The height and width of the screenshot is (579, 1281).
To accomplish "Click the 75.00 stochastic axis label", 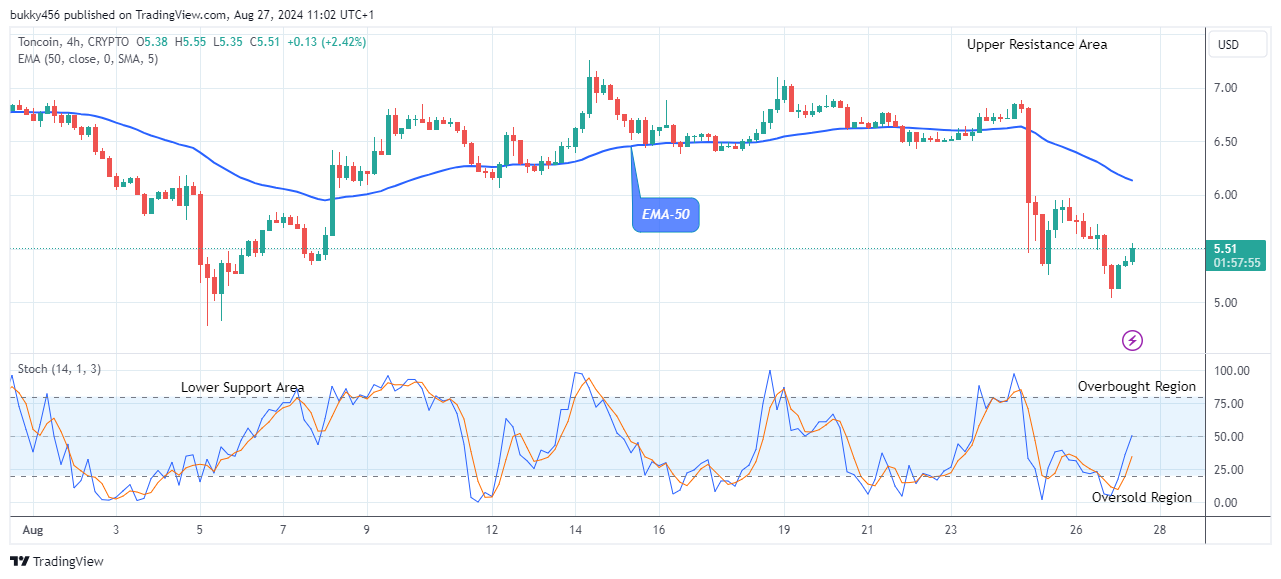I will [1227, 403].
